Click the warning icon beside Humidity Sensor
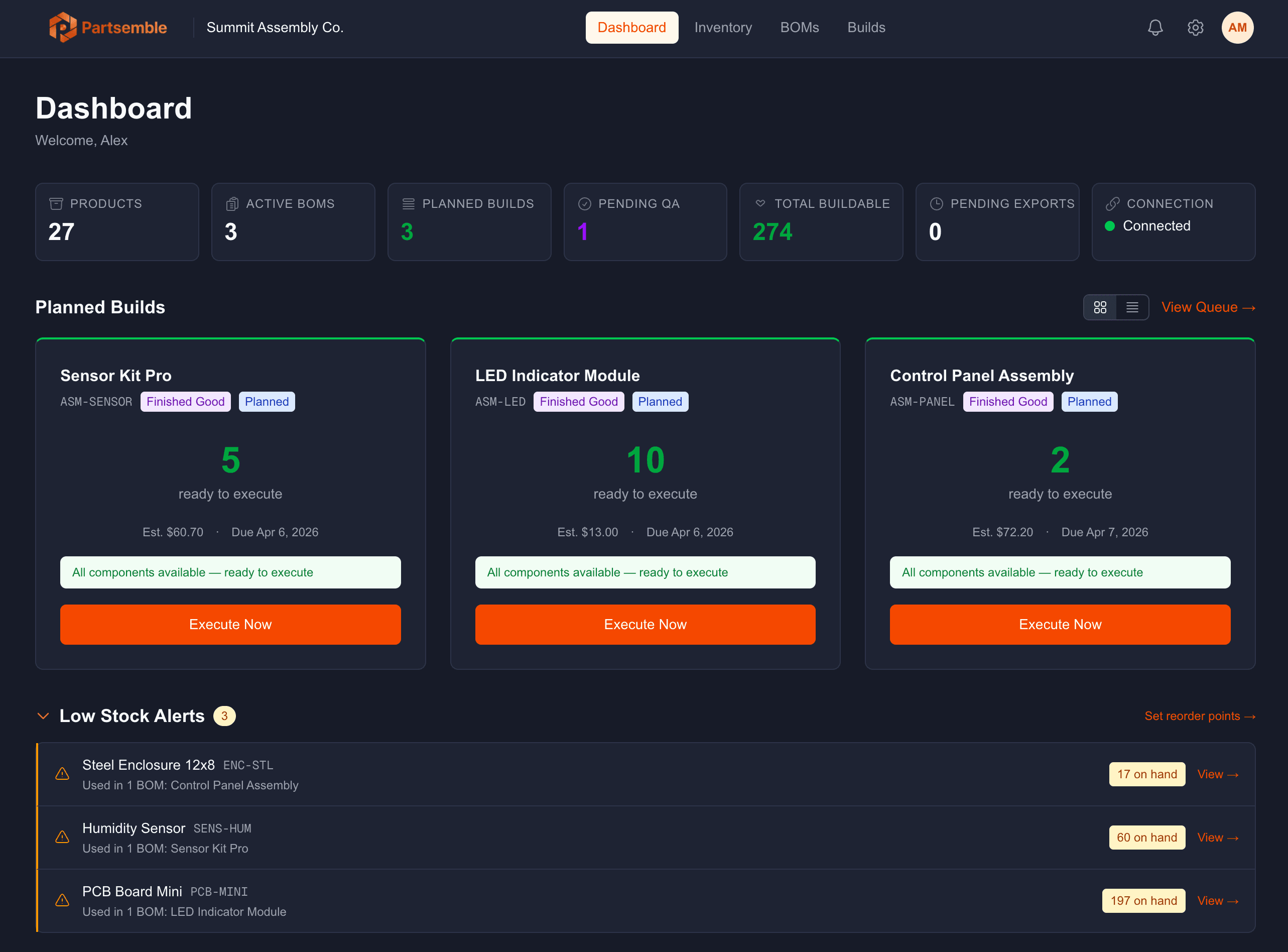The image size is (1288, 952). tap(62, 837)
